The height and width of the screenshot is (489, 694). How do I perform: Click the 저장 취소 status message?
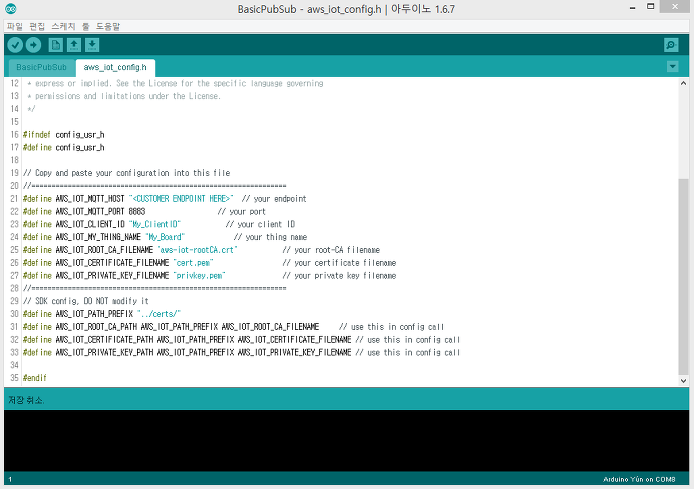[x=26, y=400]
